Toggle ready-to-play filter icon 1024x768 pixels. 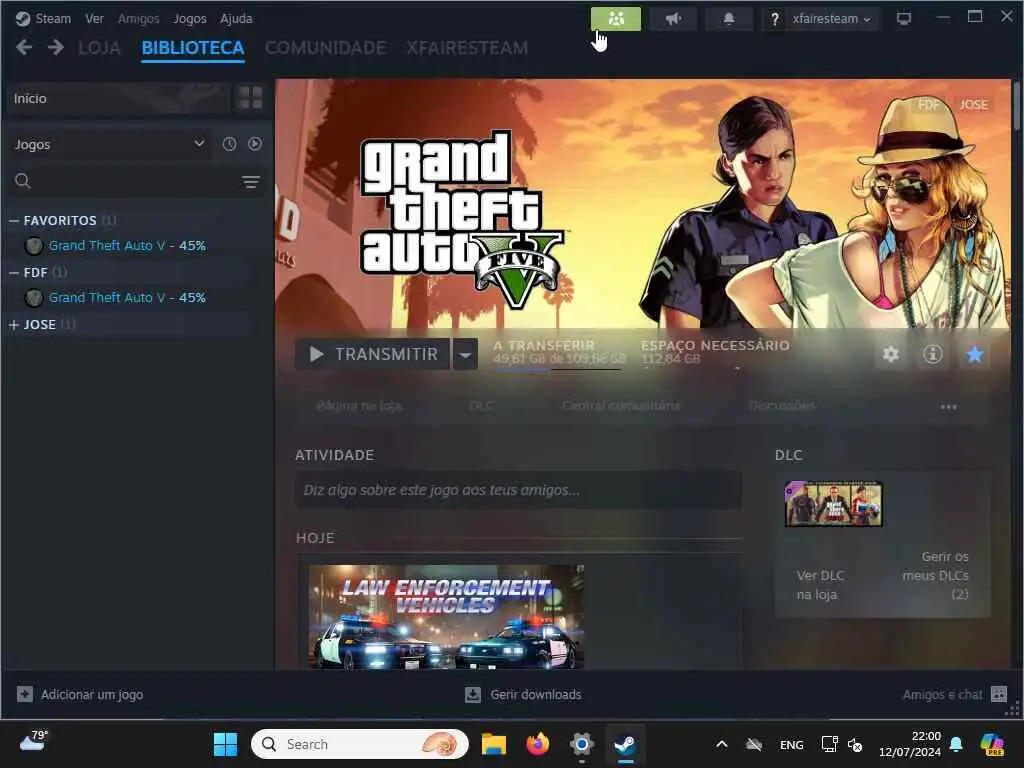(255, 144)
